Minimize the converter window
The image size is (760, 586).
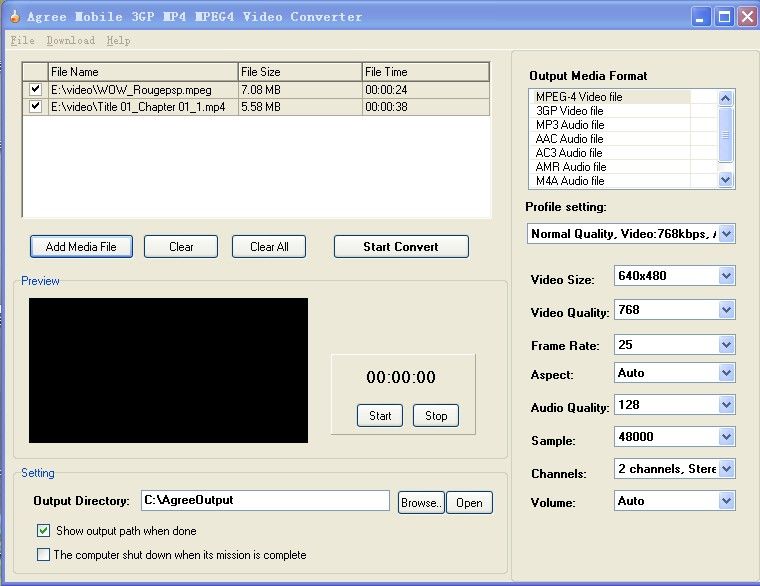[x=700, y=17]
